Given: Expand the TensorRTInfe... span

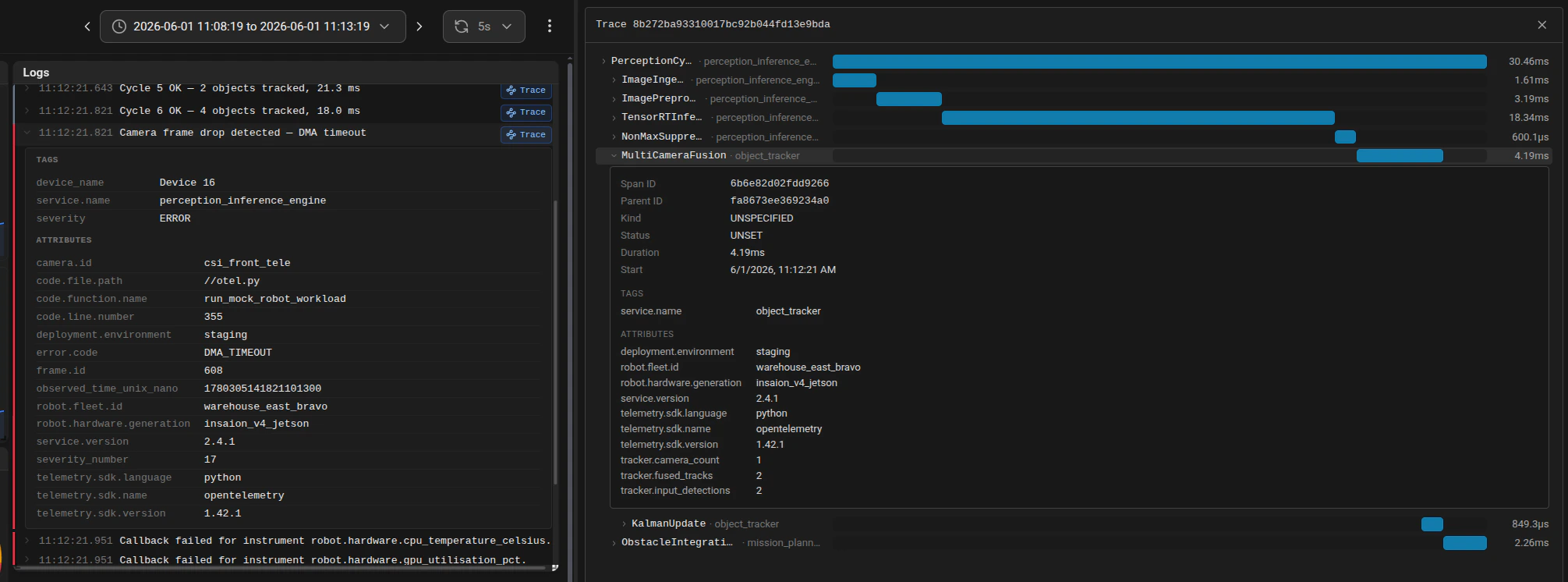Looking at the screenshot, I should pyautogui.click(x=614, y=117).
